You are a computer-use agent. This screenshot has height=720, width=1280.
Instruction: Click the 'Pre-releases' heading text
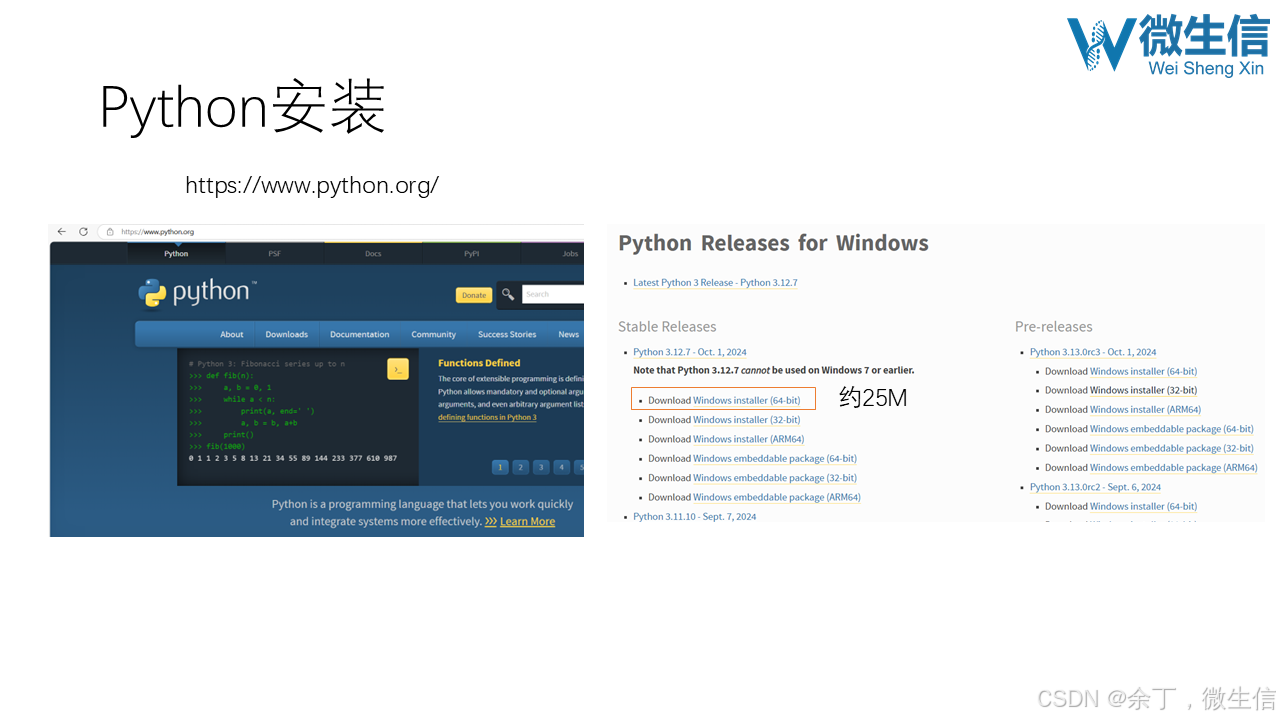[1054, 327]
